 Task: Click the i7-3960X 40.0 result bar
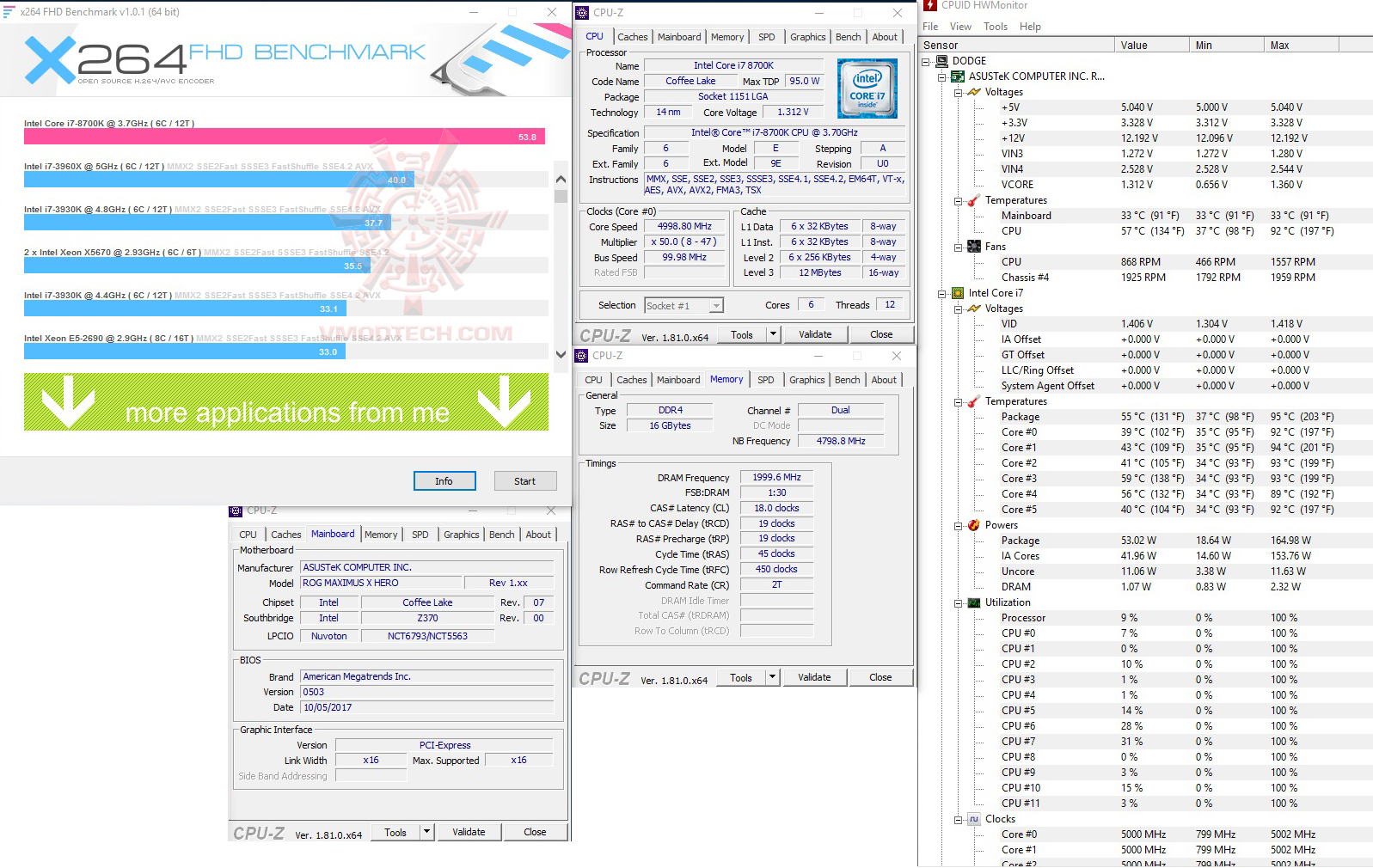tap(219, 180)
